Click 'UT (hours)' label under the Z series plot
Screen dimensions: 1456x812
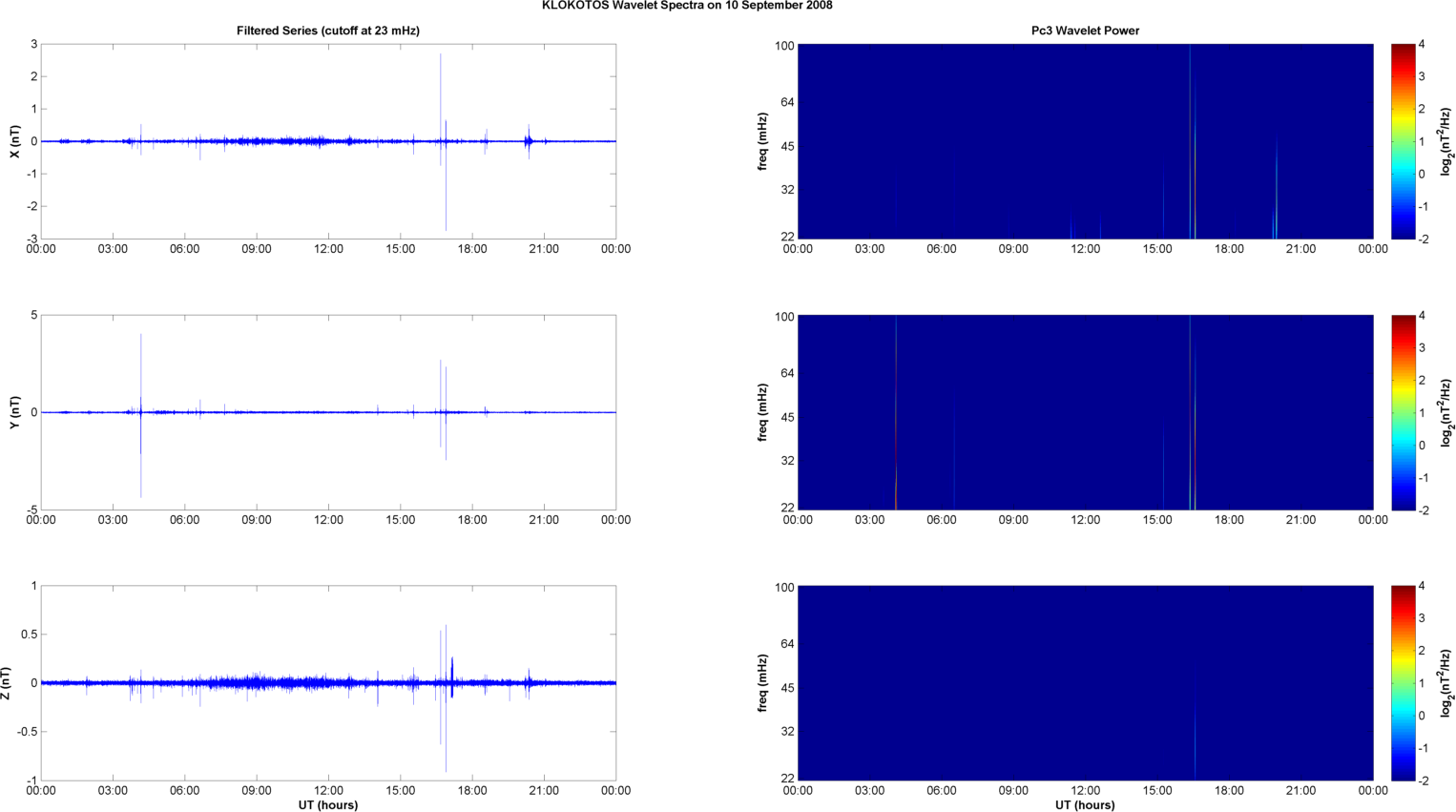click(328, 804)
